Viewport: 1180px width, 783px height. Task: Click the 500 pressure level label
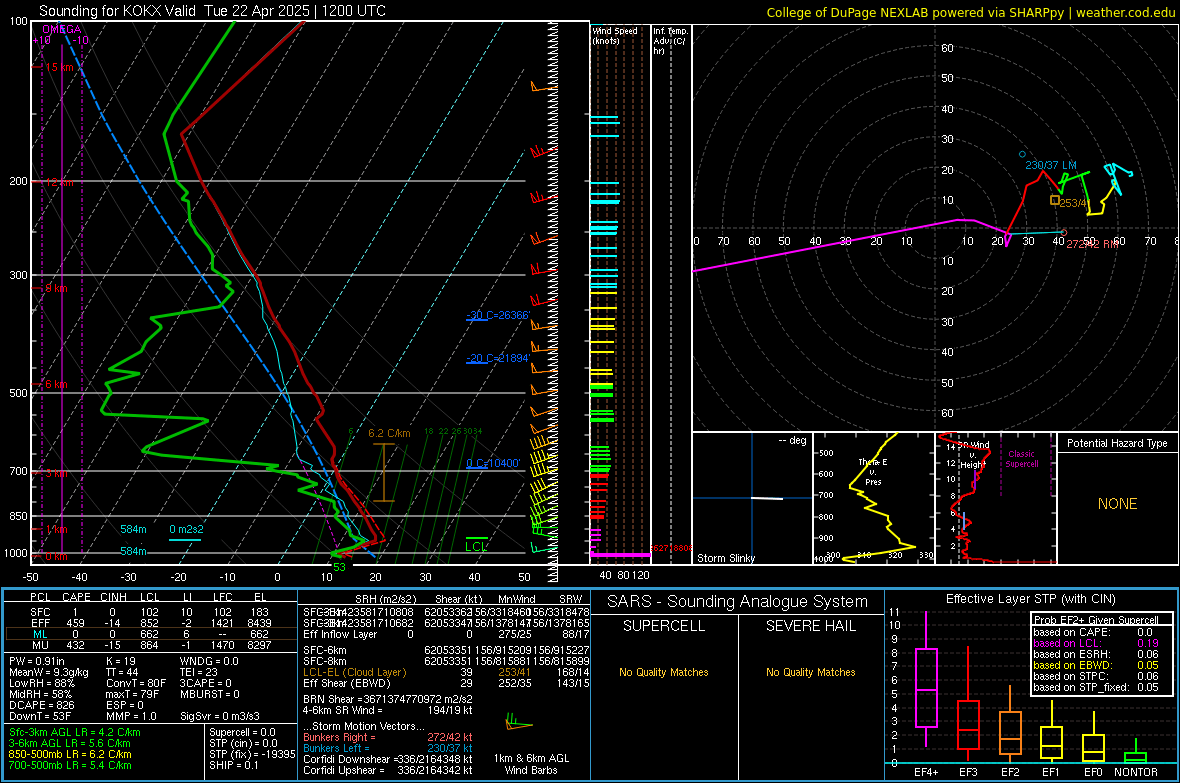point(18,393)
